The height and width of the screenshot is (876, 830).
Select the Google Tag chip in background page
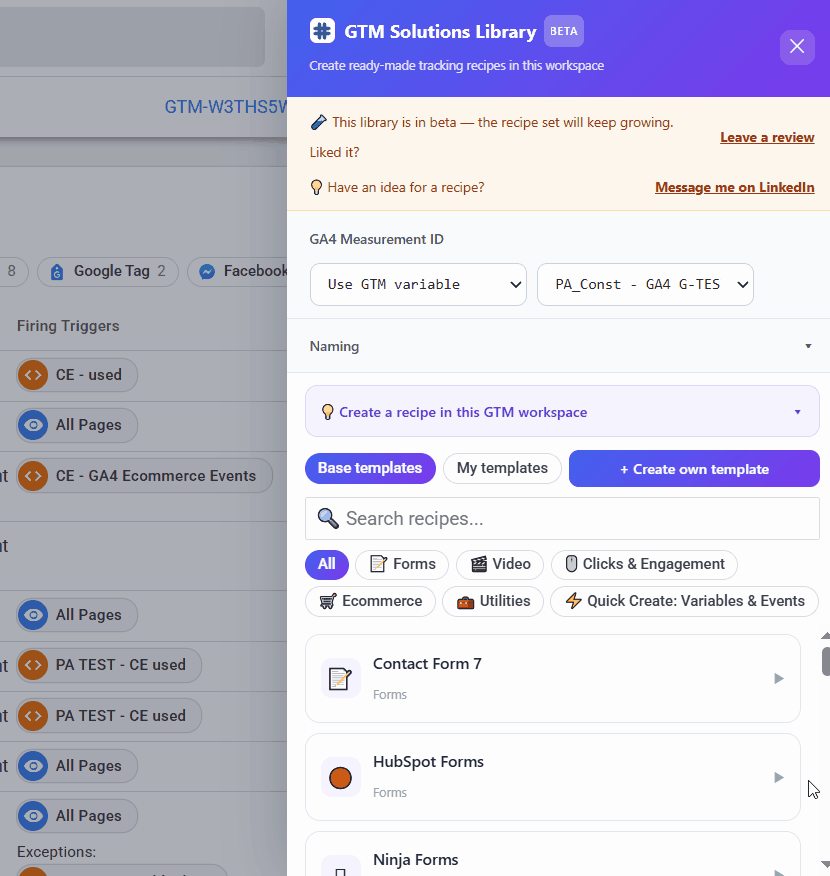point(108,272)
